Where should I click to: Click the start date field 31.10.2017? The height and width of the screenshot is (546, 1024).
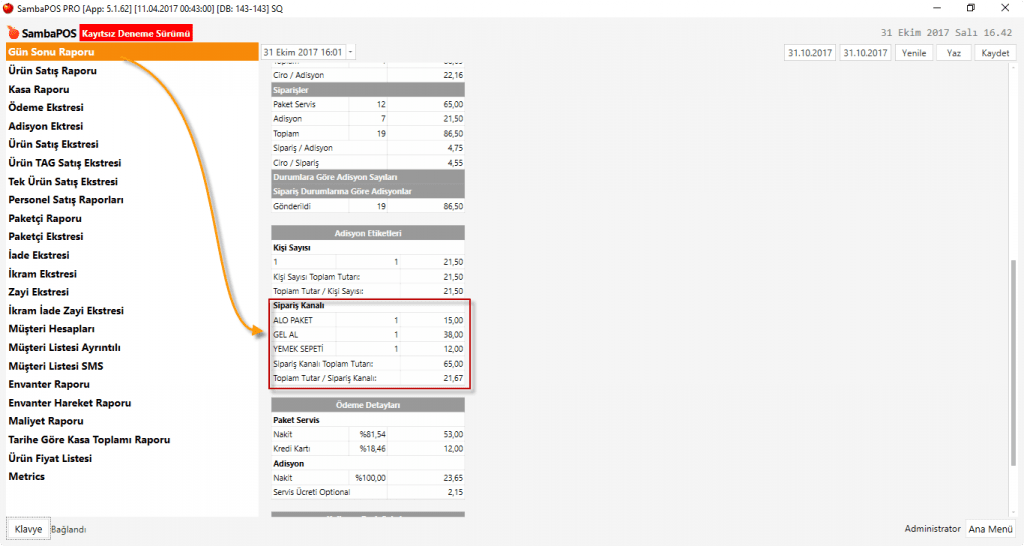pos(810,53)
